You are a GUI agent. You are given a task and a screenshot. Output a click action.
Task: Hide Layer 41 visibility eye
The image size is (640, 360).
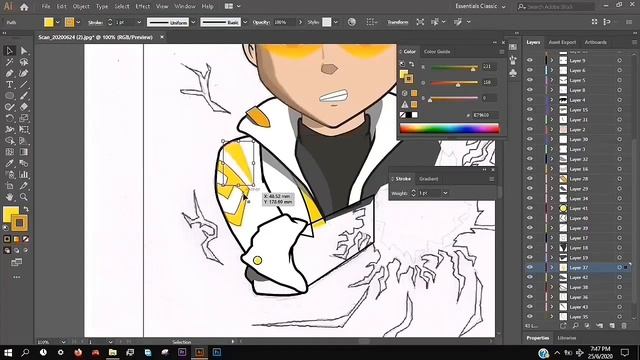(530, 208)
